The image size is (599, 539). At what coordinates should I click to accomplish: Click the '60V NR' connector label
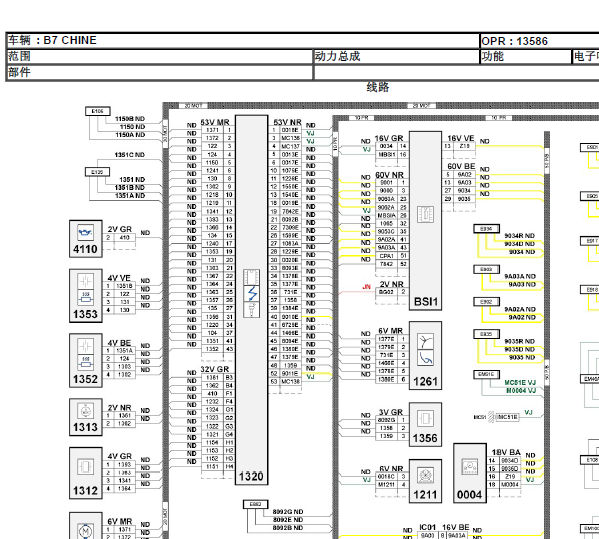tap(389, 175)
